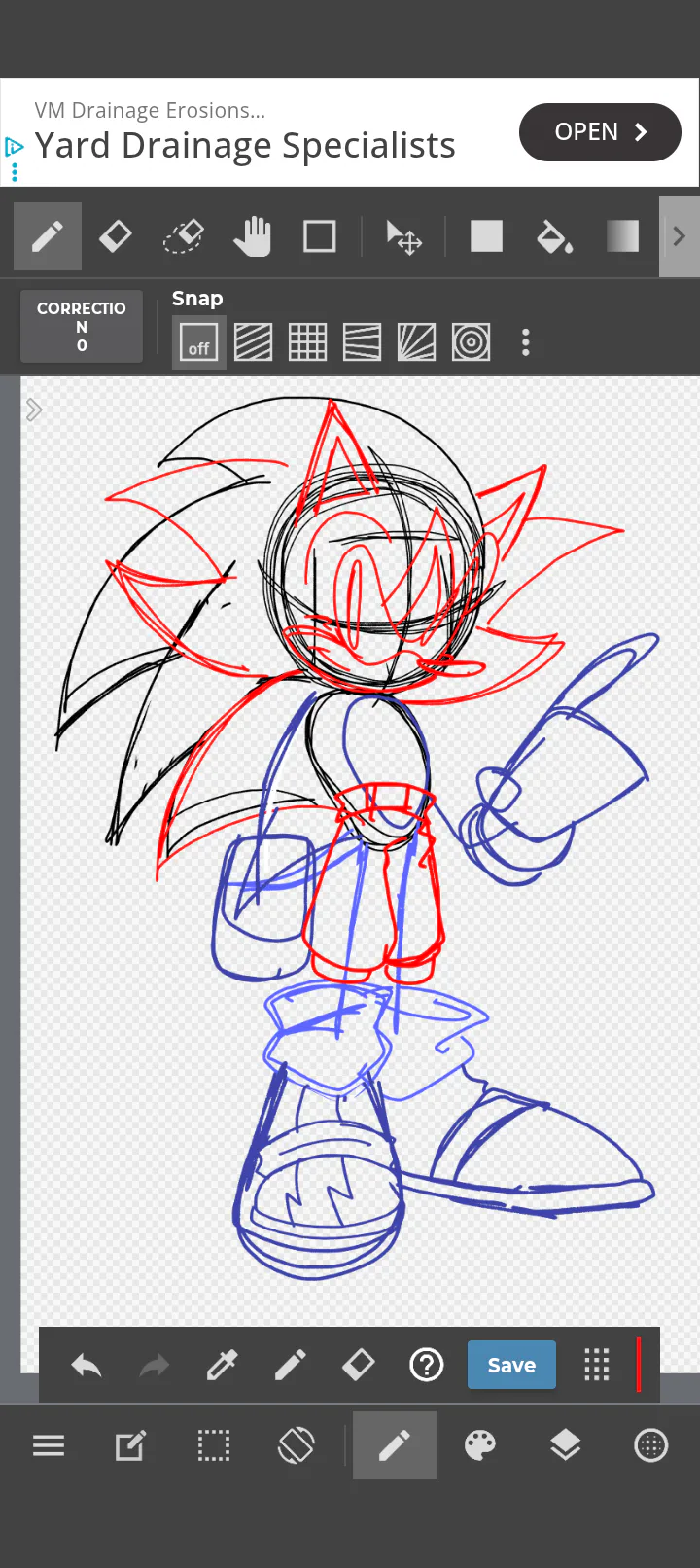Viewport: 700px width, 1568px height.
Task: Select the rectangle shape tool
Action: coord(320,236)
